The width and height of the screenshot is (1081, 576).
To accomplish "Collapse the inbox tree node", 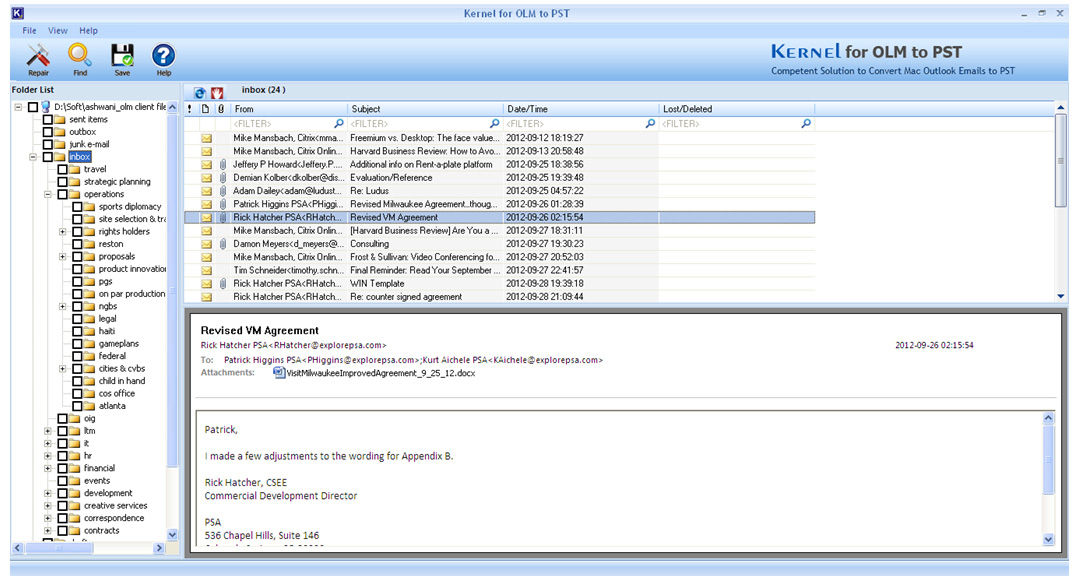I will click(x=32, y=157).
